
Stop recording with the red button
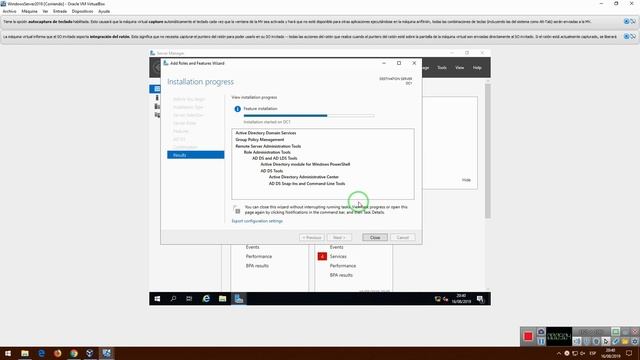click(x=528, y=336)
